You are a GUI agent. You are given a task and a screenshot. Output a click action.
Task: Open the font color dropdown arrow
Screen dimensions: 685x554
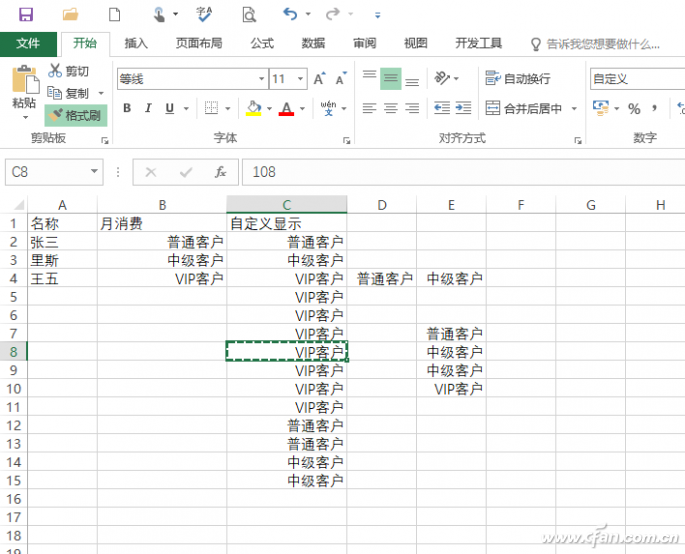click(x=302, y=108)
